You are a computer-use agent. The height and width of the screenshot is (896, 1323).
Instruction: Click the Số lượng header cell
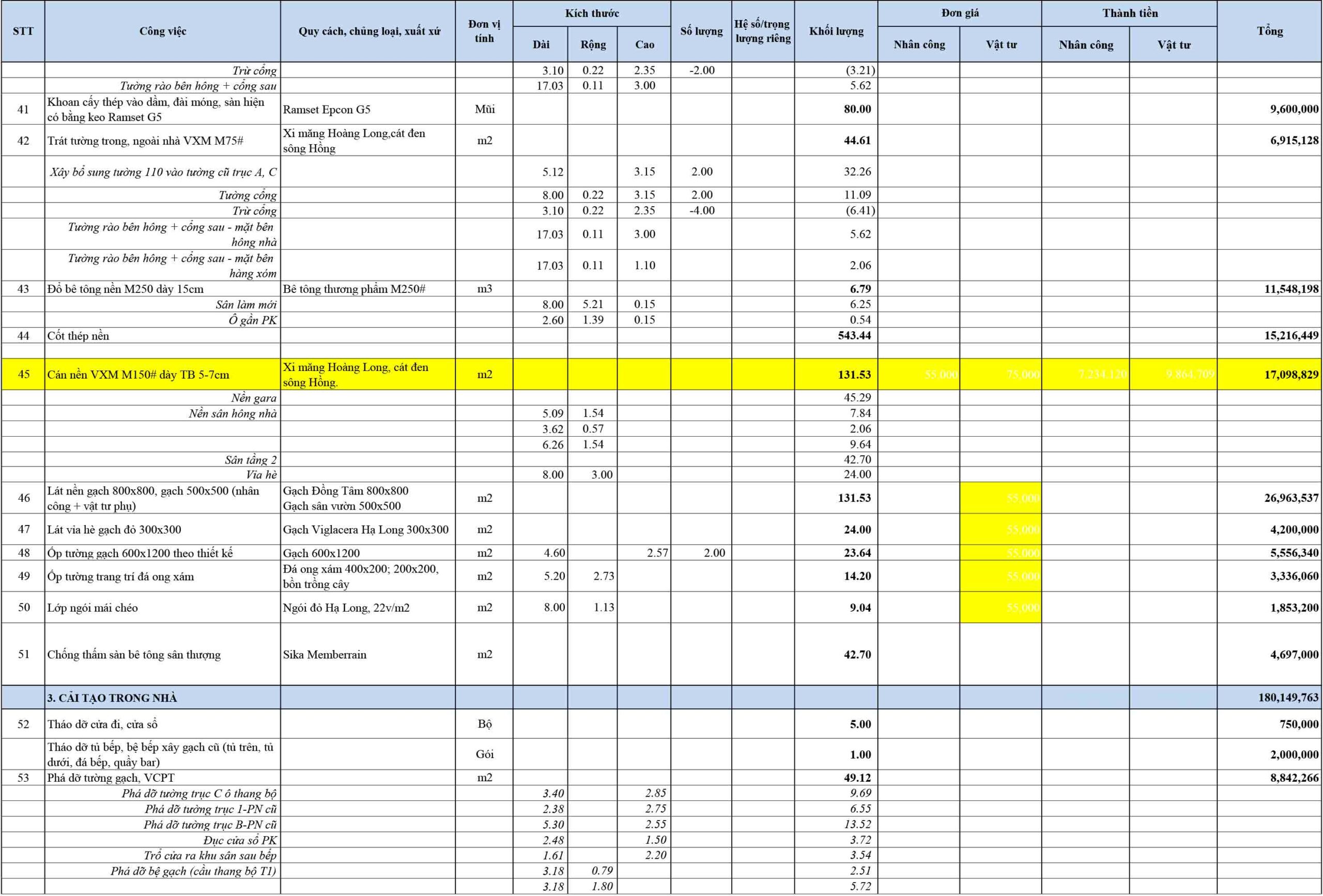pyautogui.click(x=701, y=32)
